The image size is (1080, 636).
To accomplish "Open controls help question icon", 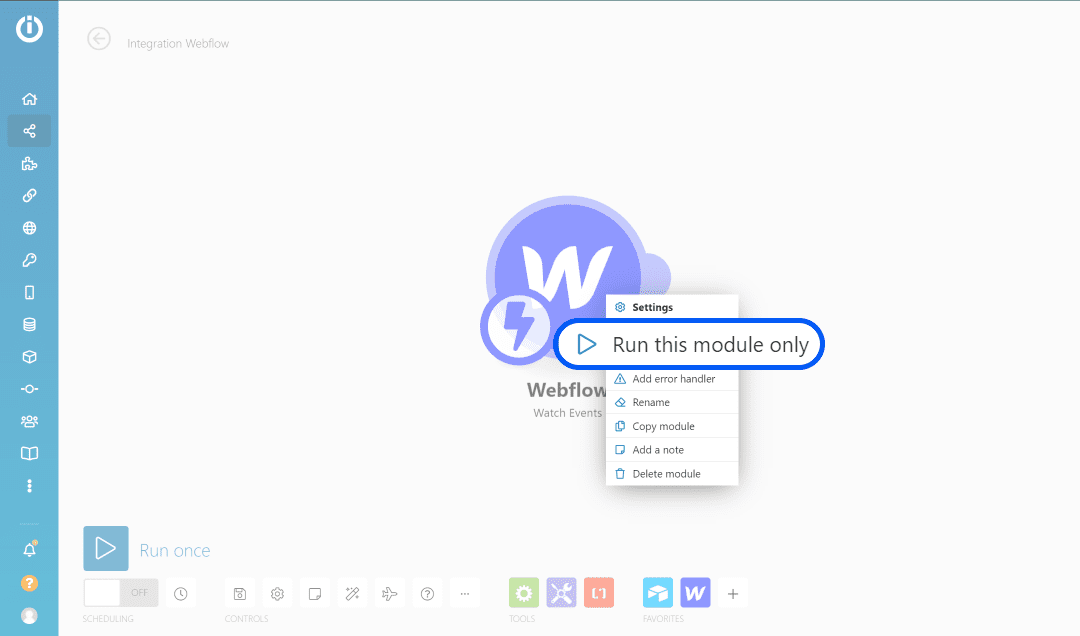I will point(428,593).
